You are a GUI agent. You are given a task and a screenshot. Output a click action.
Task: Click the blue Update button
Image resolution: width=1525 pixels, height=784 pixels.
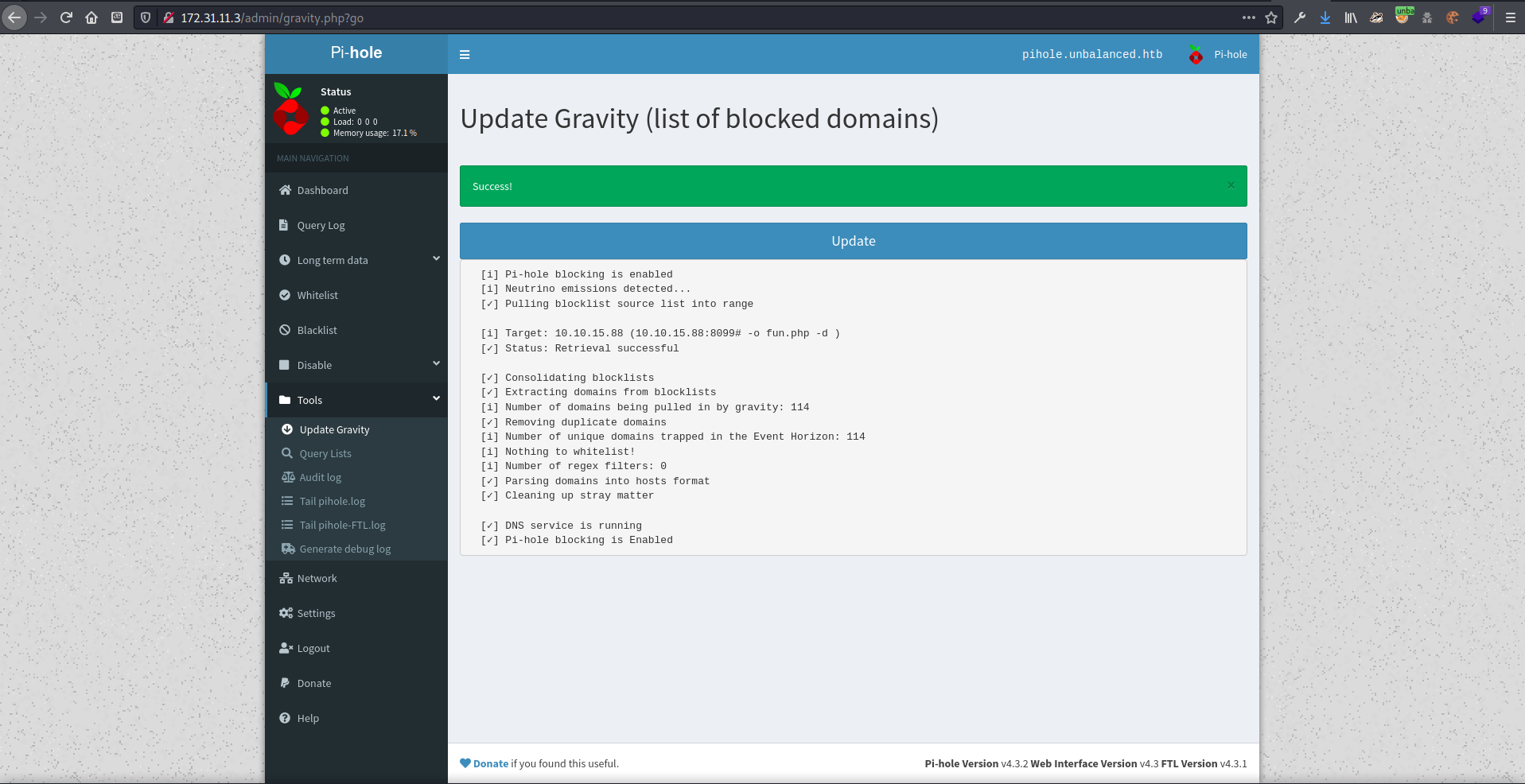click(x=853, y=241)
